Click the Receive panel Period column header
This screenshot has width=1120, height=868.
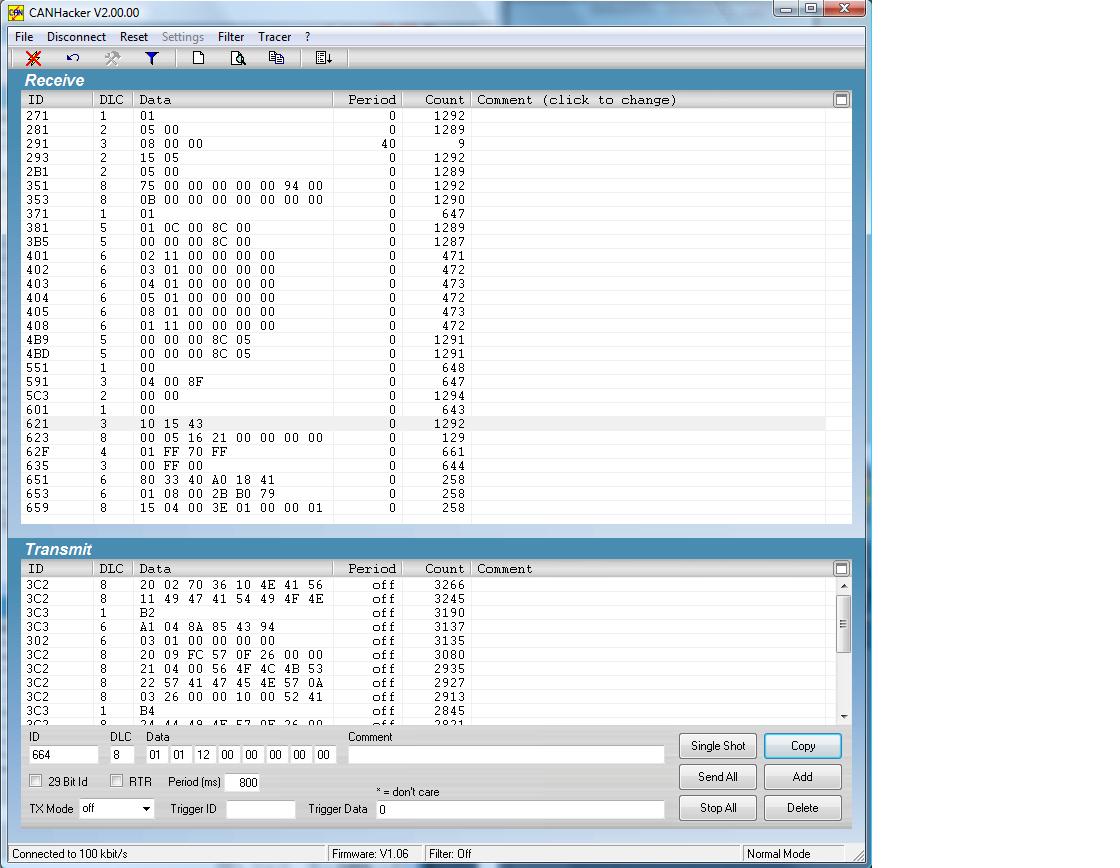[367, 100]
